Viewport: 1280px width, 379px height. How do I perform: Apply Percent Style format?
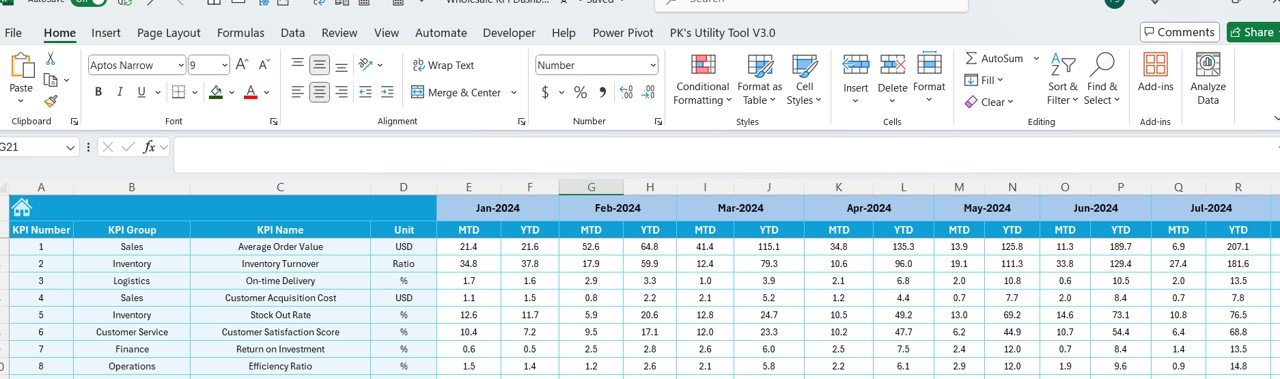[x=580, y=92]
